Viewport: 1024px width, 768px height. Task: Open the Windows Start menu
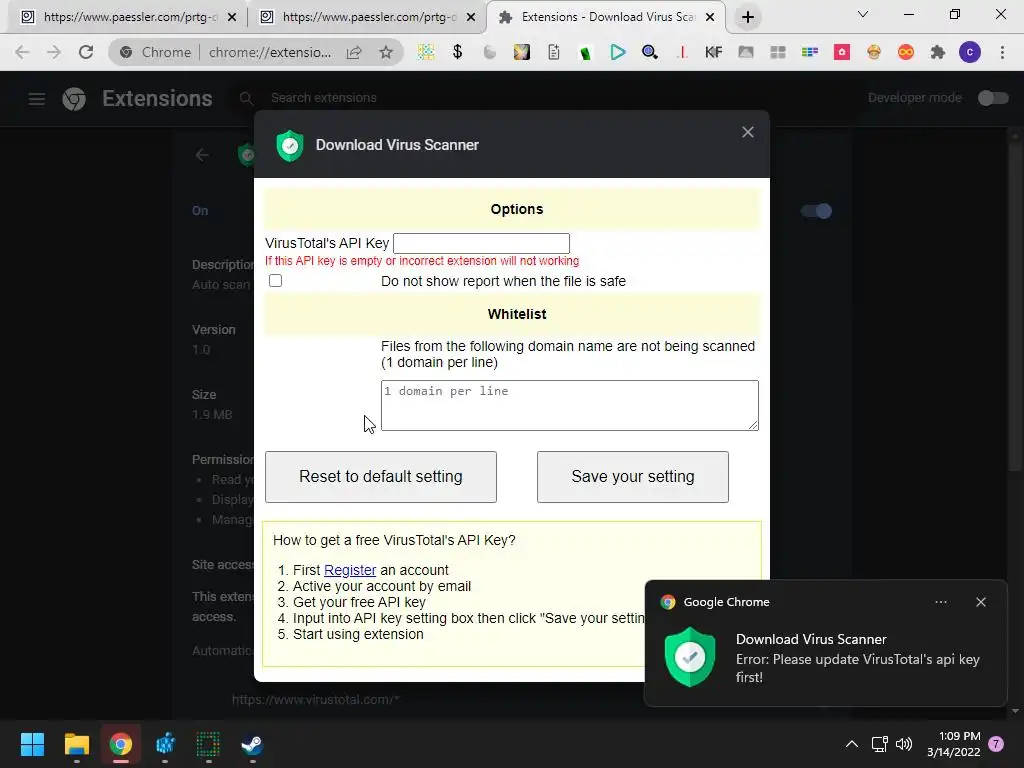[32, 744]
